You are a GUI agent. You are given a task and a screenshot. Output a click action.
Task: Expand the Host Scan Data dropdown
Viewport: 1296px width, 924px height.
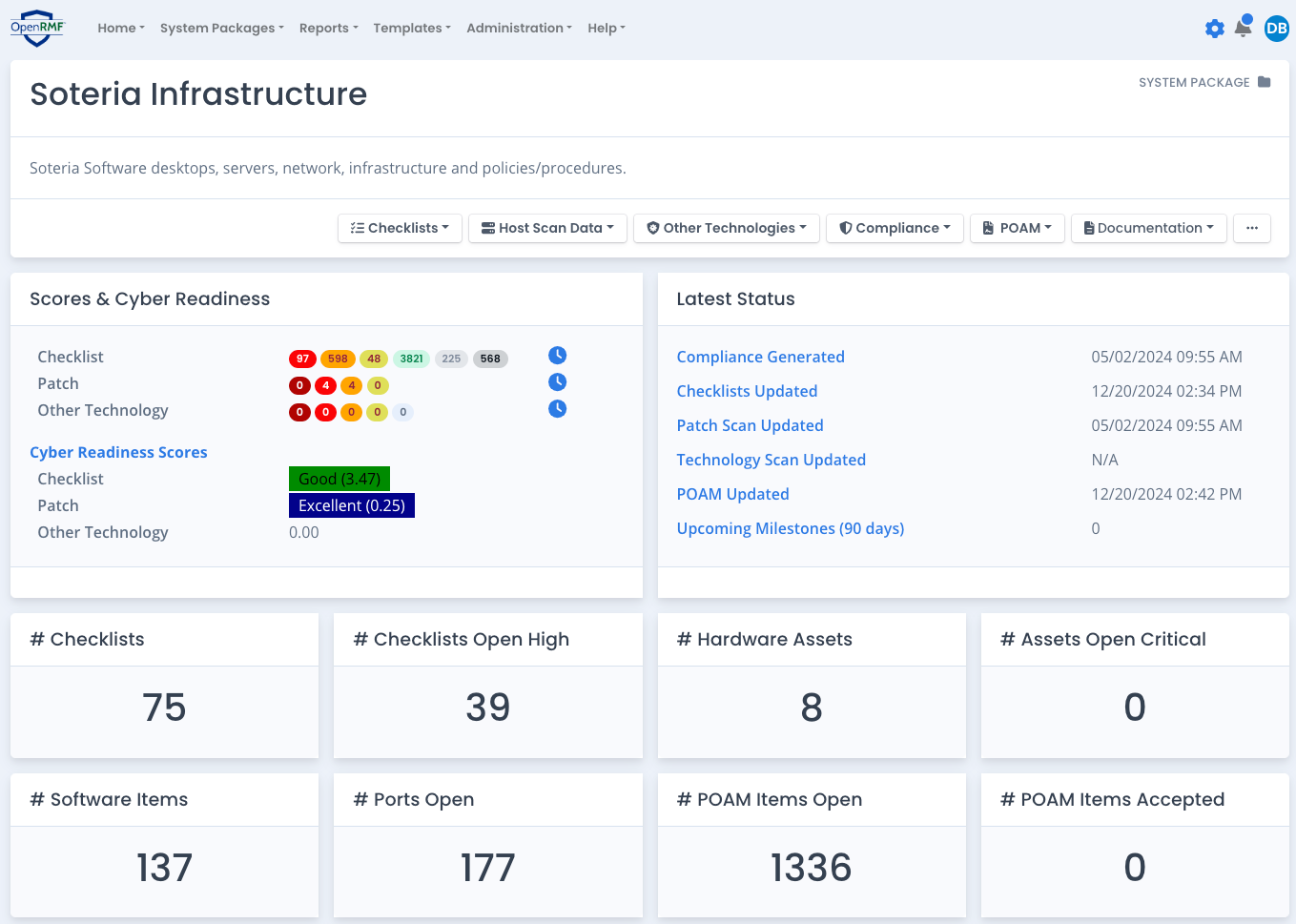pyautogui.click(x=547, y=228)
